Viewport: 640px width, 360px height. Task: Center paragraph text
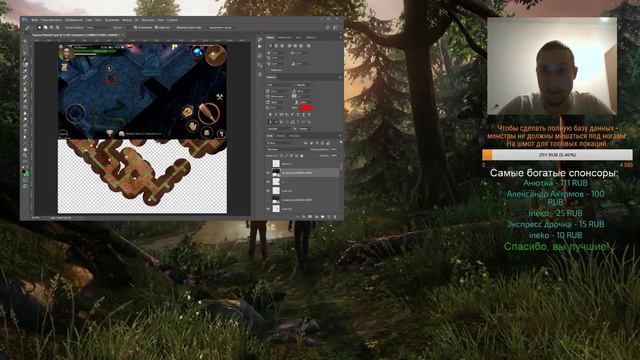pos(276,46)
